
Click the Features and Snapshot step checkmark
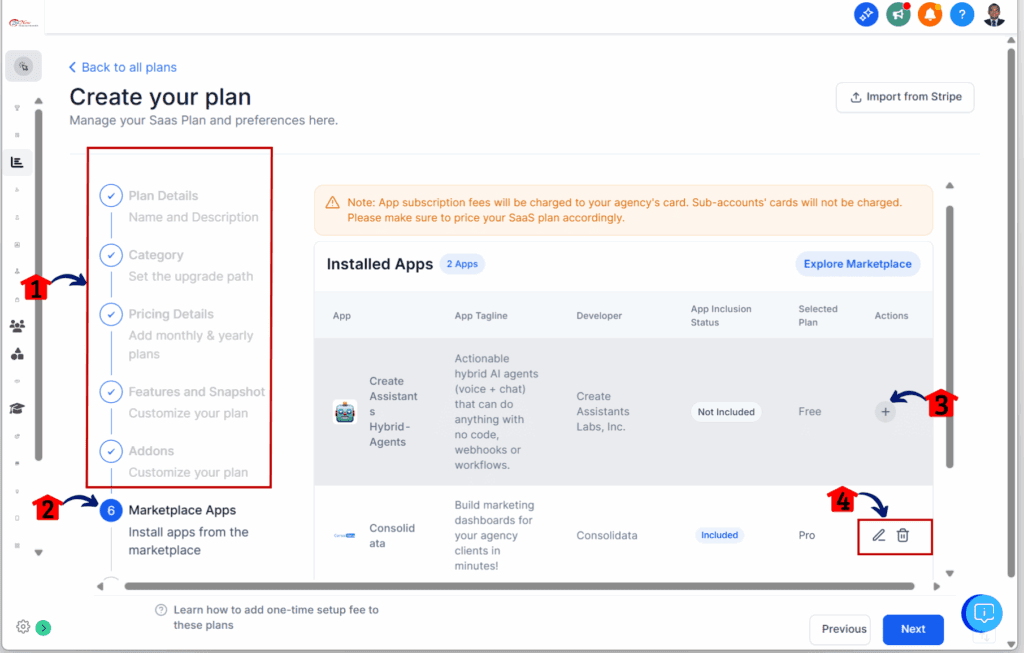pos(111,392)
